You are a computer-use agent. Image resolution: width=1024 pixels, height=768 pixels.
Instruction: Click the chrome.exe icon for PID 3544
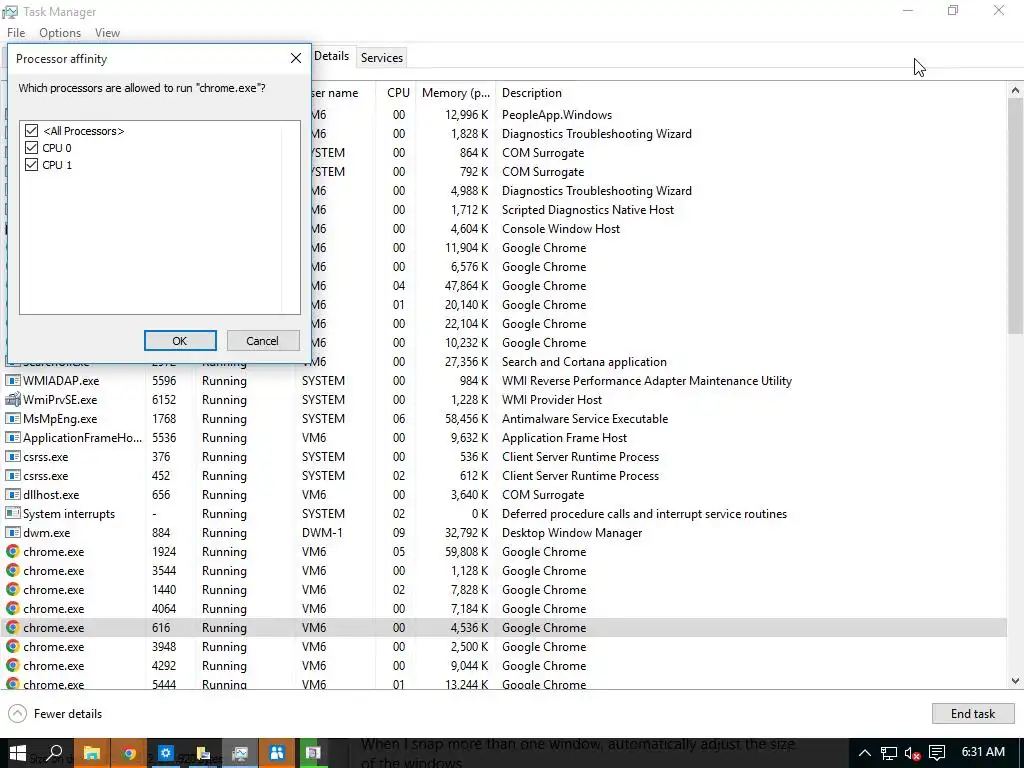[12, 571]
